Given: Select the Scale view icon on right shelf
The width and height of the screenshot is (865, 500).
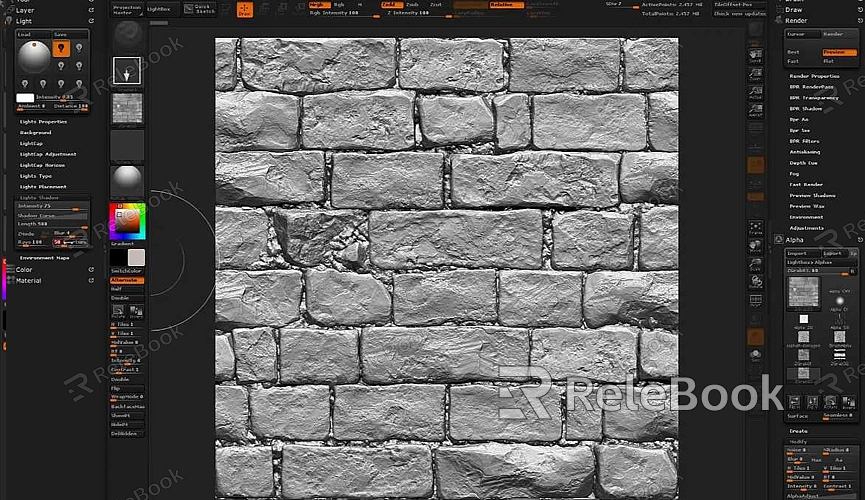Looking at the screenshot, I should pos(755,264).
